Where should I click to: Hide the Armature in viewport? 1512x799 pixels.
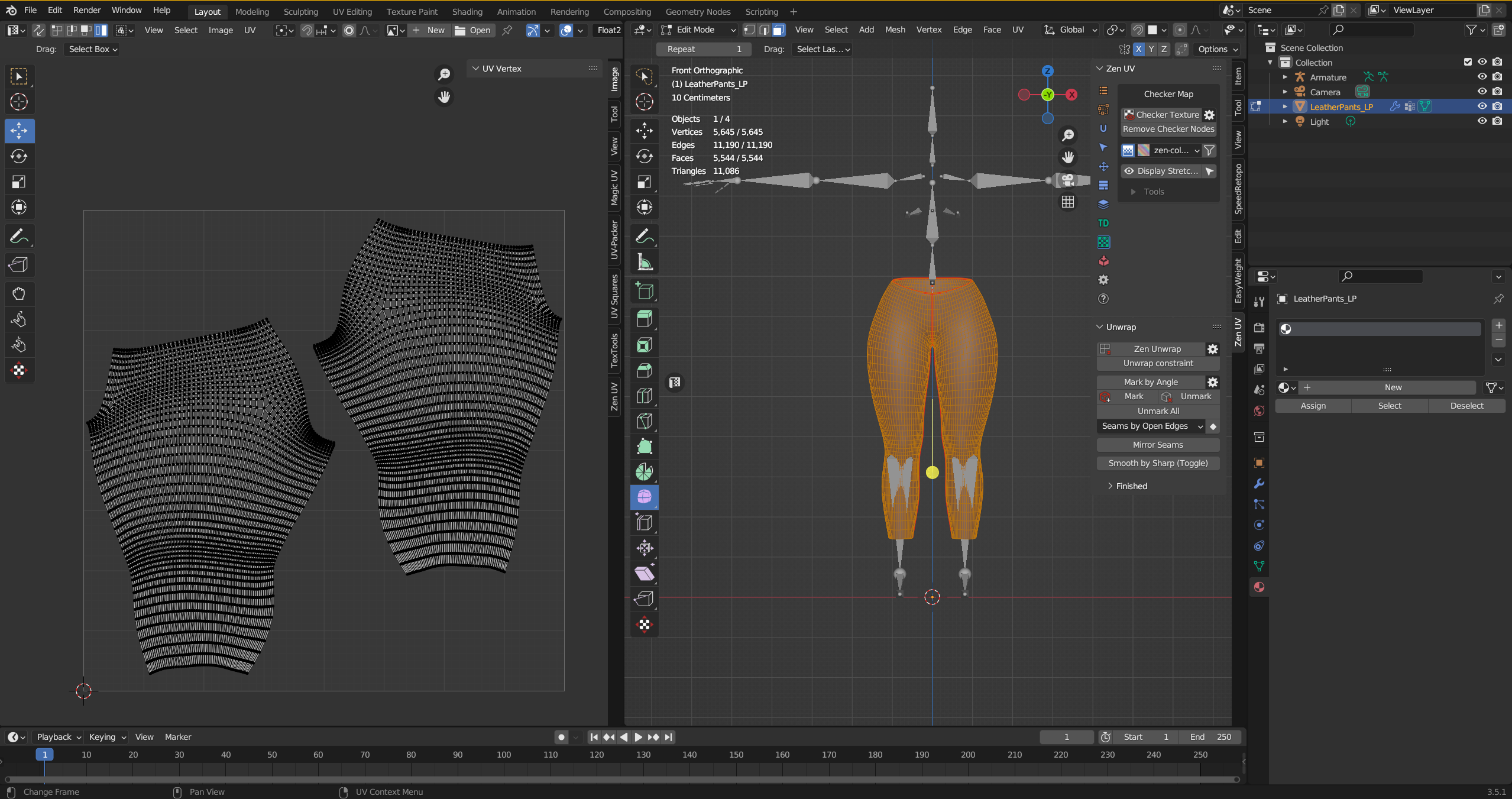point(1482,77)
